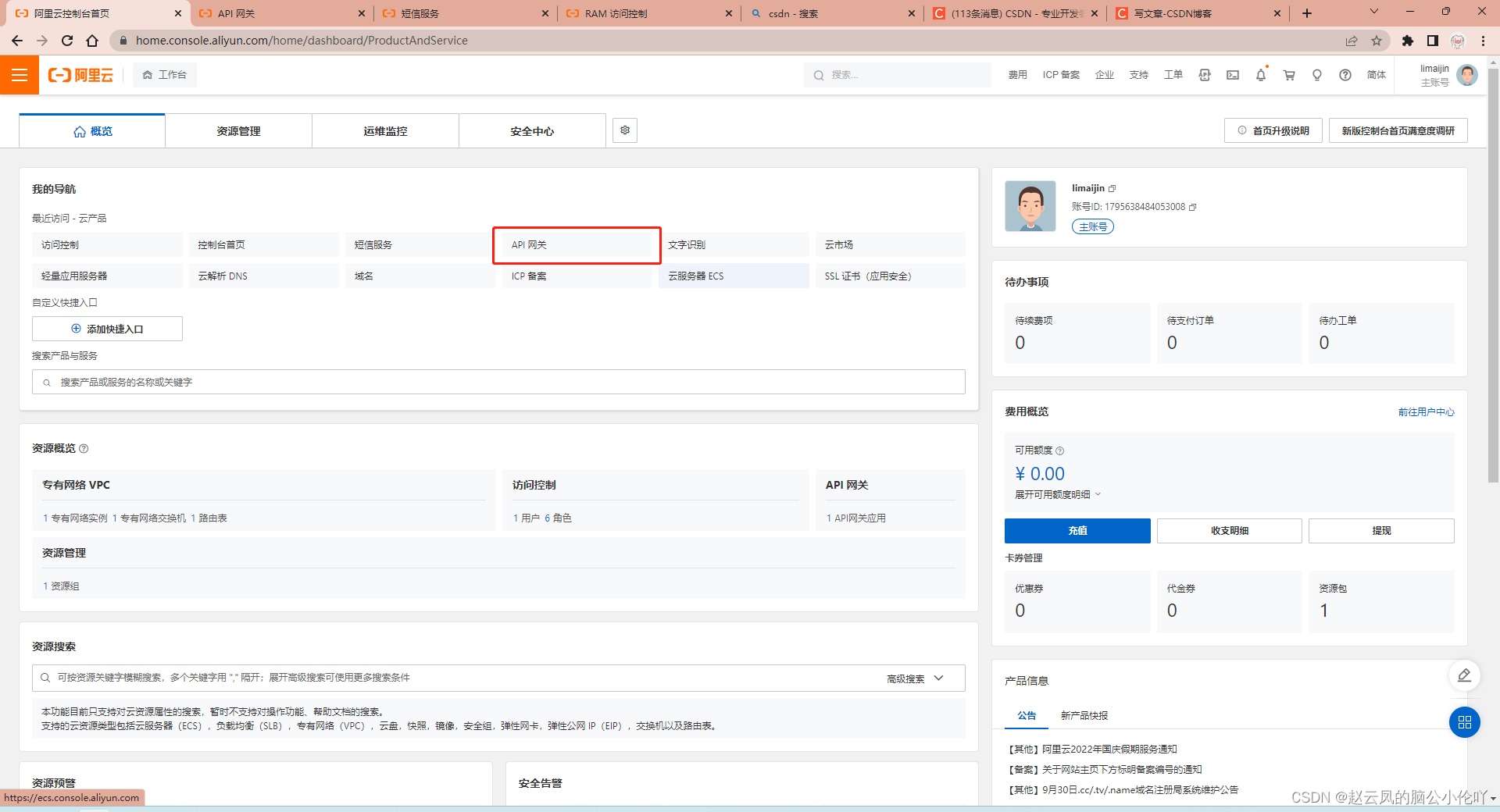
Task: Open the API 网关 shortcut
Action: click(x=577, y=244)
